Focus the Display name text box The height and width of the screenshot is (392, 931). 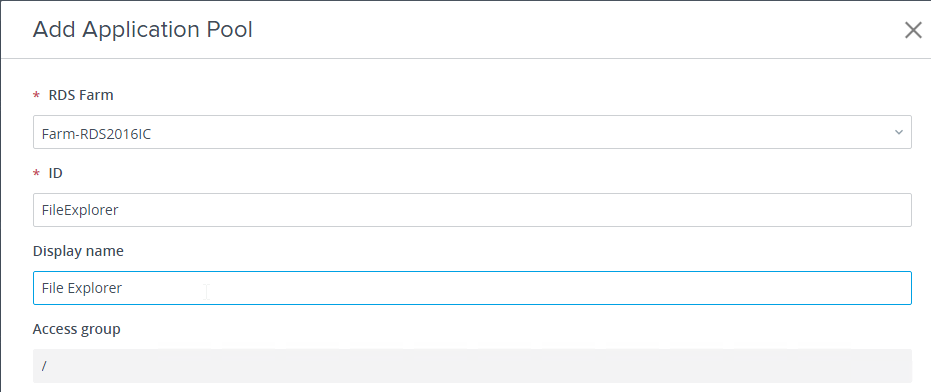472,288
